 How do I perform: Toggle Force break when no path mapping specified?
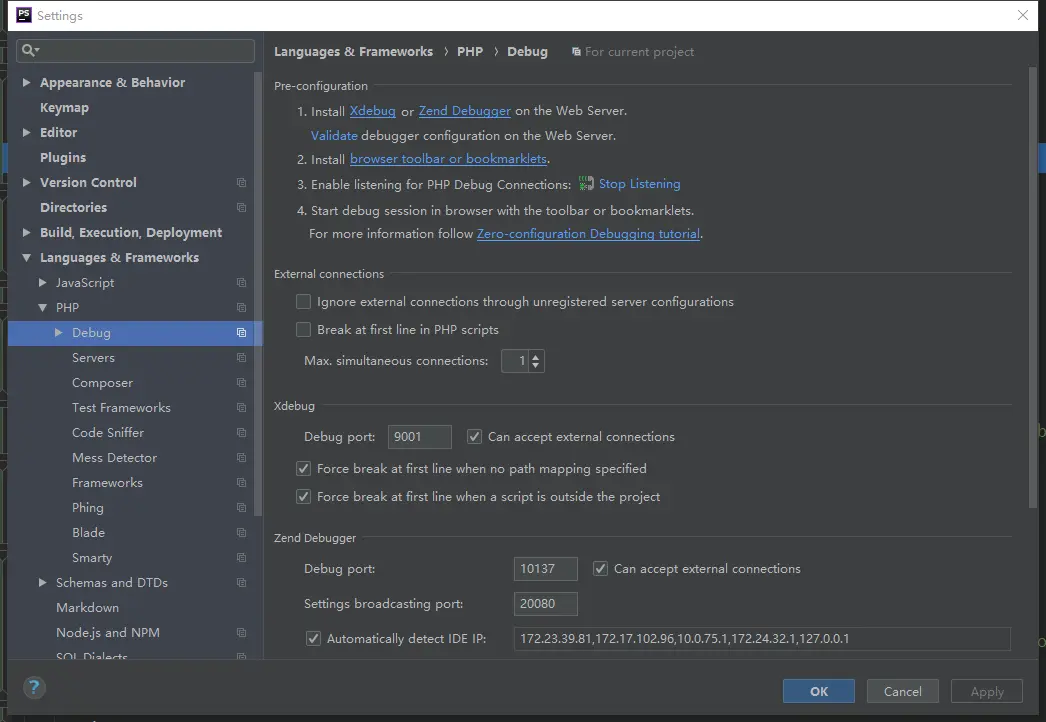(x=304, y=468)
